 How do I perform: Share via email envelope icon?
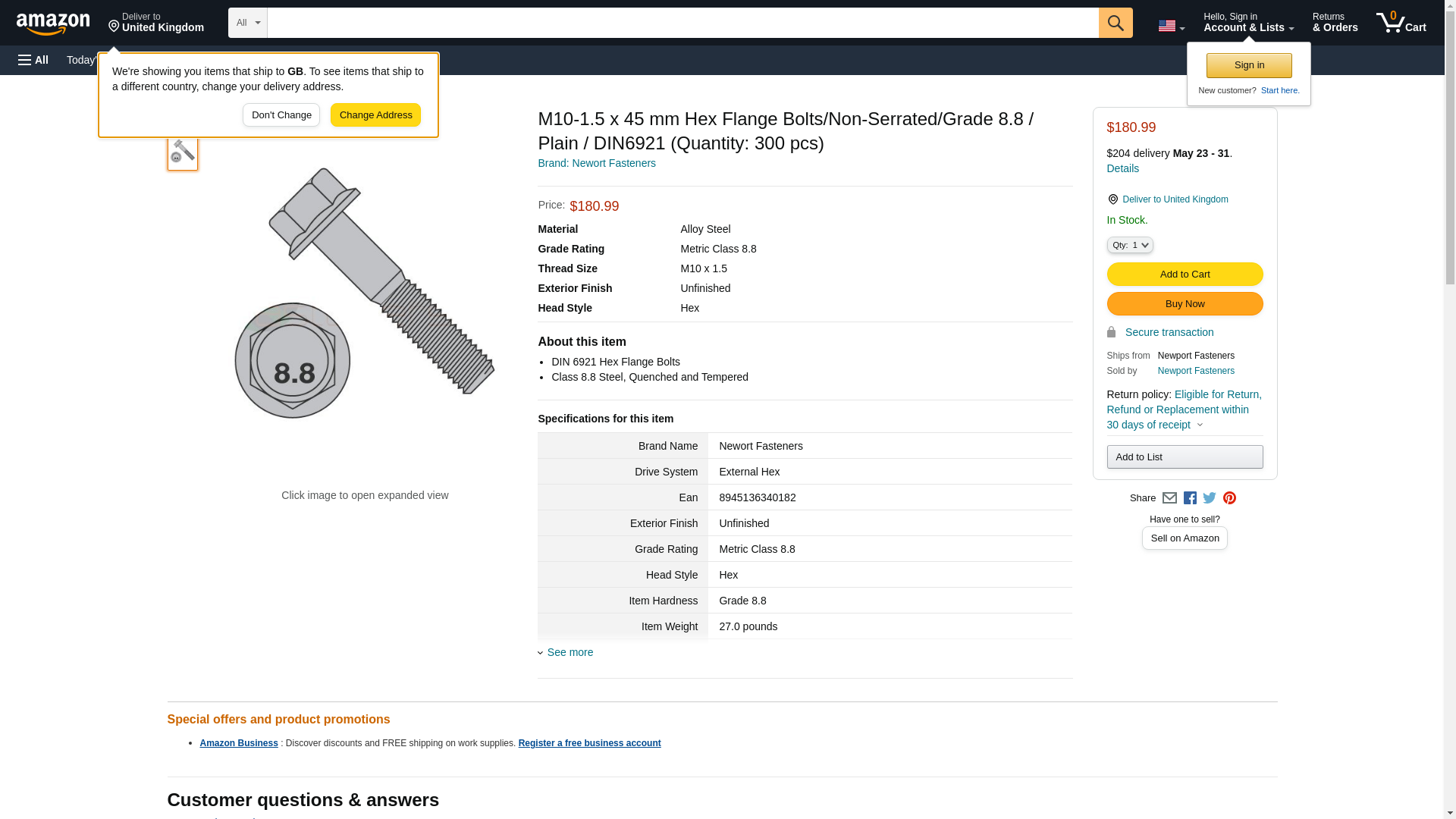(x=1169, y=498)
